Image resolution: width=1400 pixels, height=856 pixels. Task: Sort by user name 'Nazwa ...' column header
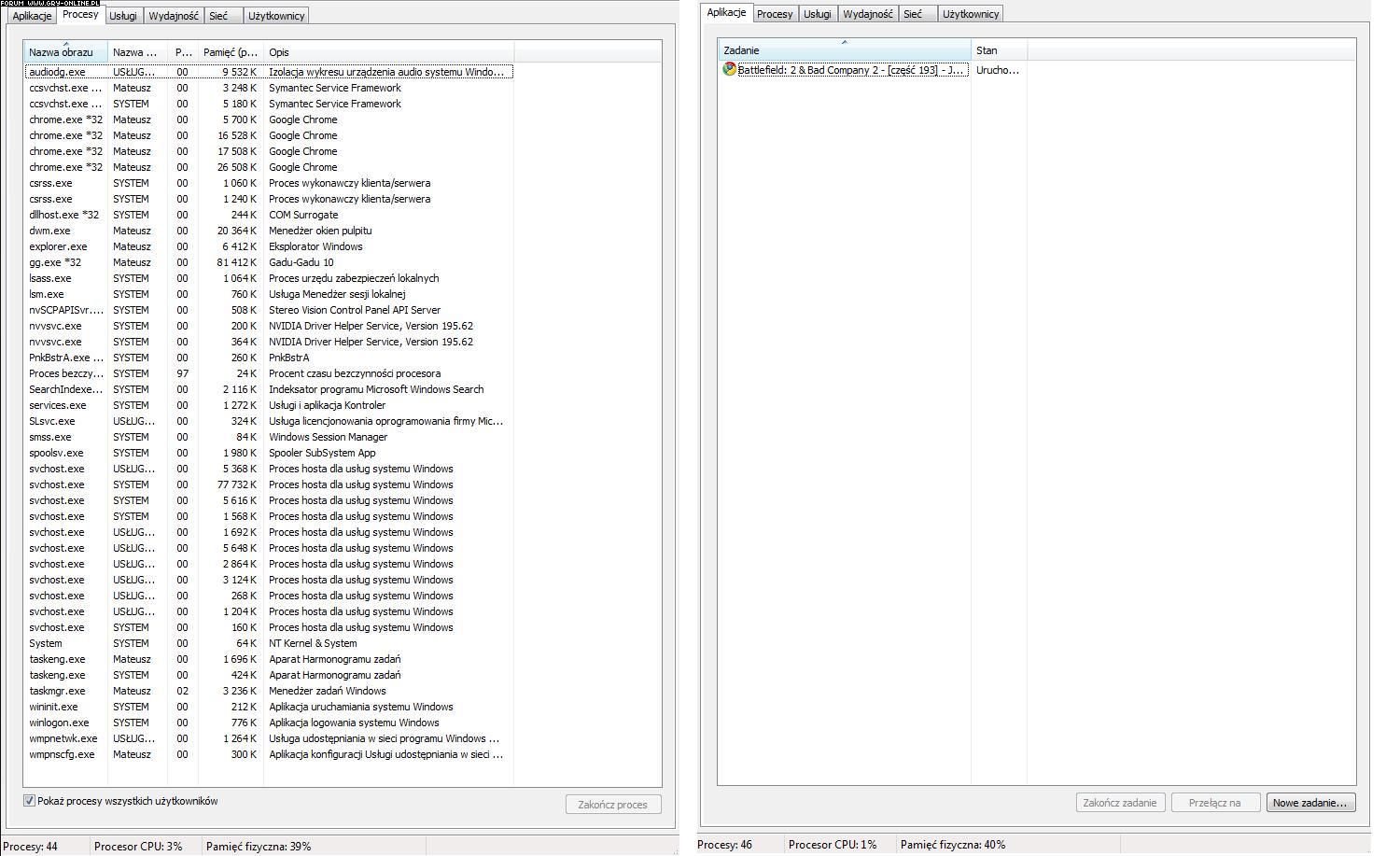click(x=137, y=52)
